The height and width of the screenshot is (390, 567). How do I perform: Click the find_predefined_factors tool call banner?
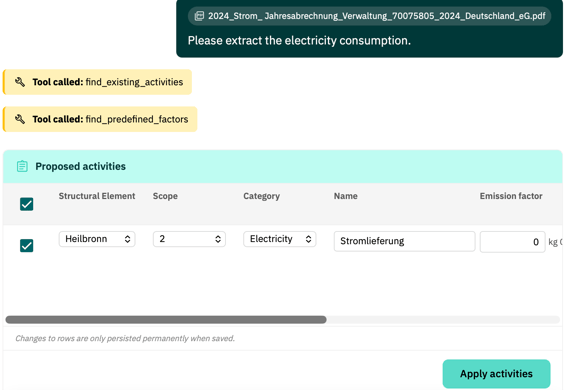(100, 119)
